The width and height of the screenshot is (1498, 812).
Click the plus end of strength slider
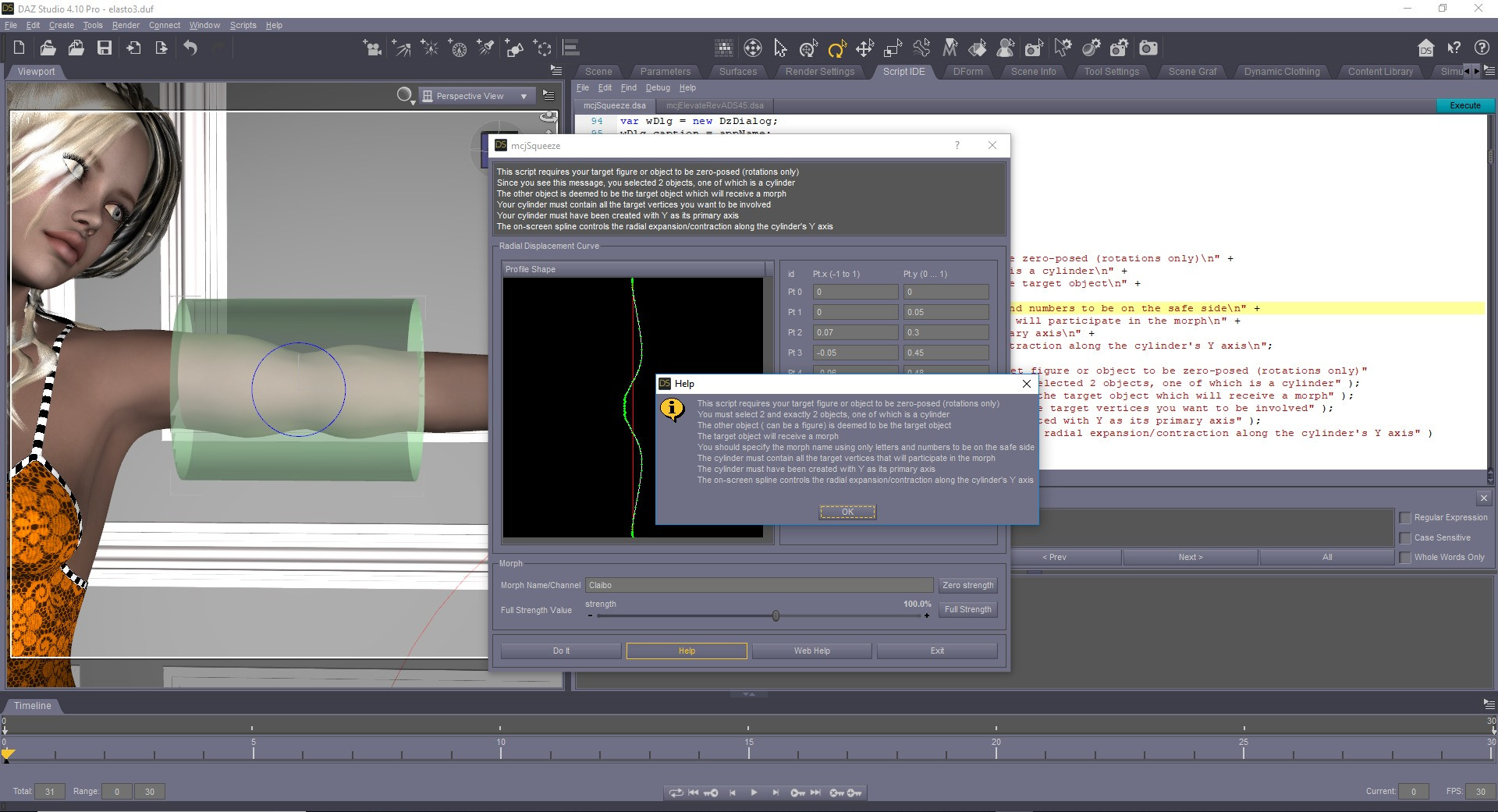tap(926, 616)
